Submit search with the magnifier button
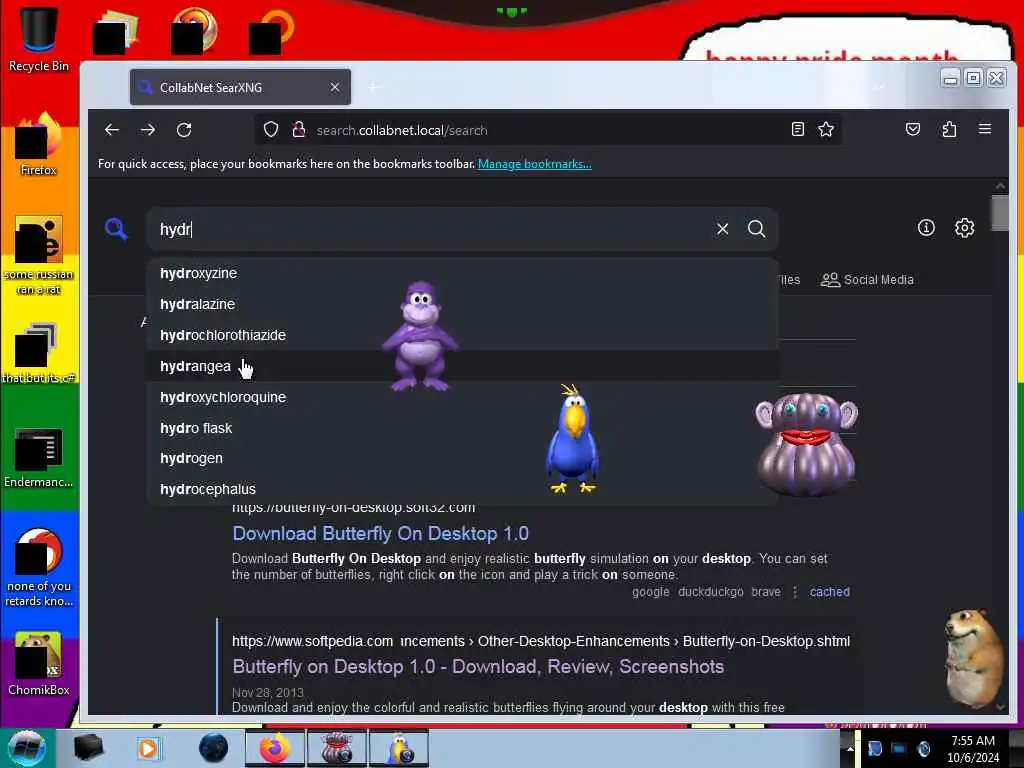 (756, 229)
